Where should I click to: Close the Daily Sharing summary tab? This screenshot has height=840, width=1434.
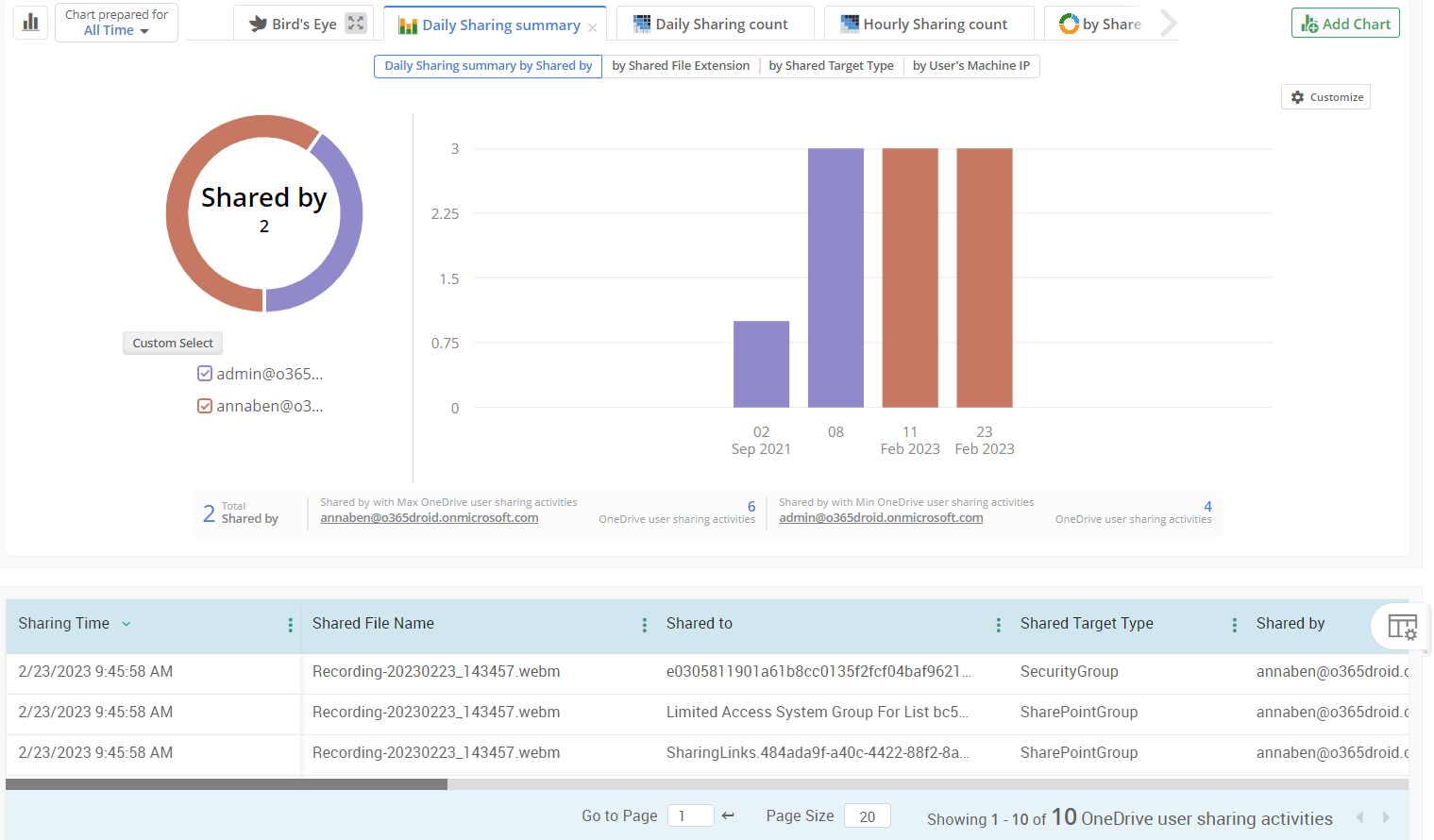[x=592, y=28]
